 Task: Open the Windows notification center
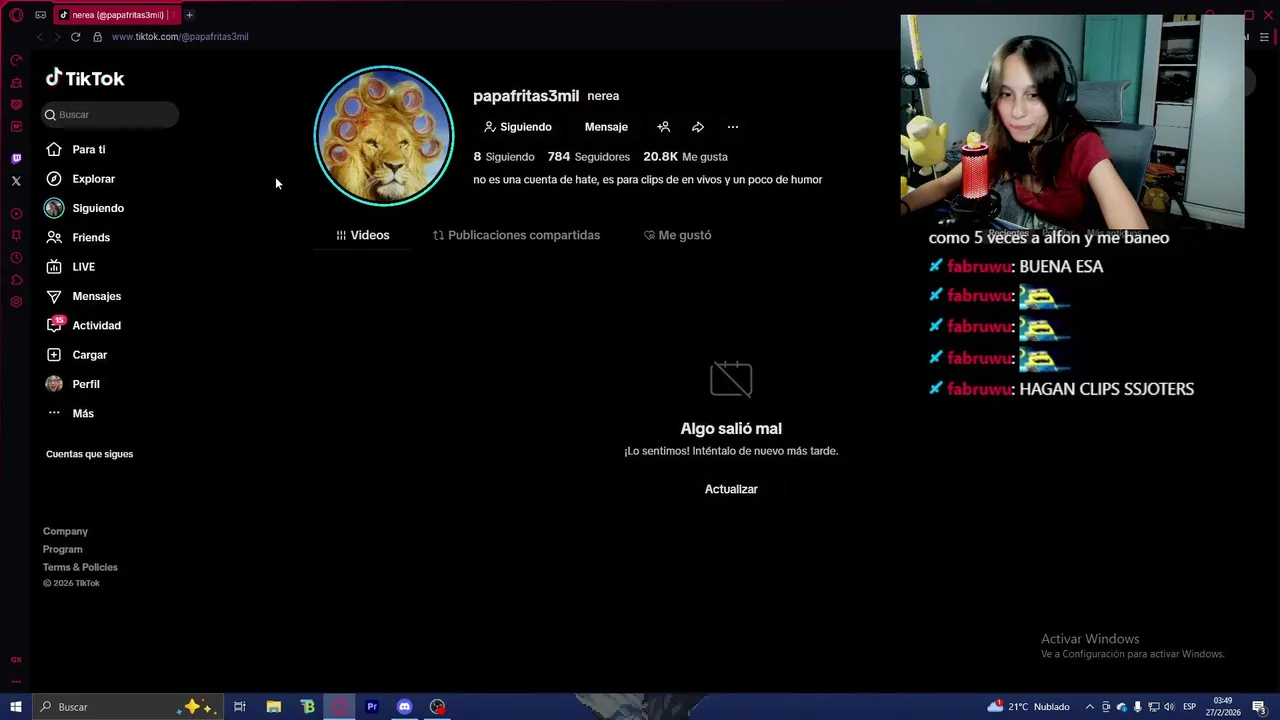(1260, 707)
